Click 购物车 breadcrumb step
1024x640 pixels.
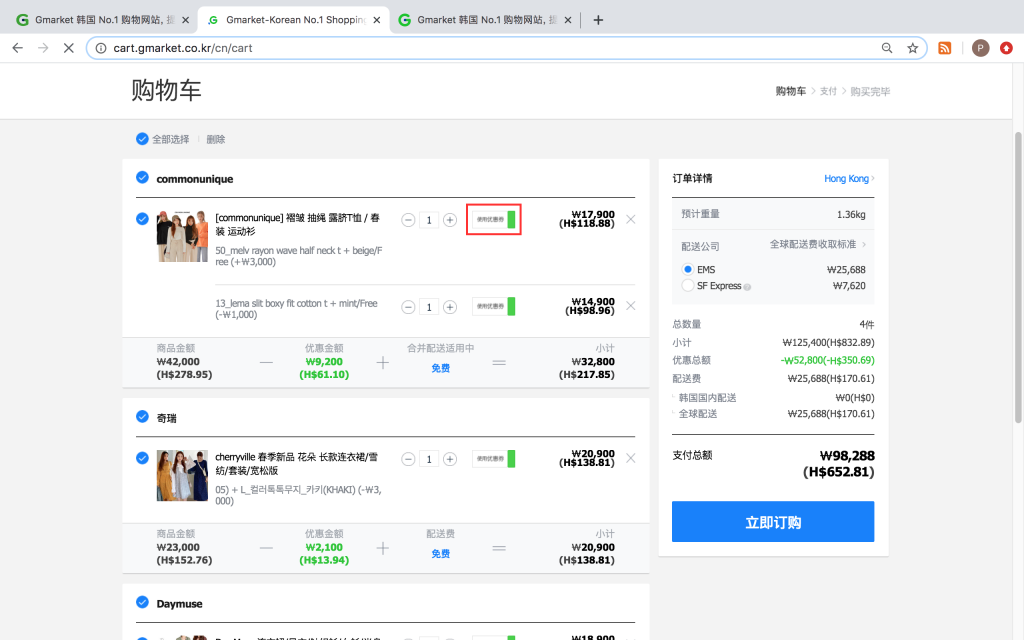tap(790, 91)
